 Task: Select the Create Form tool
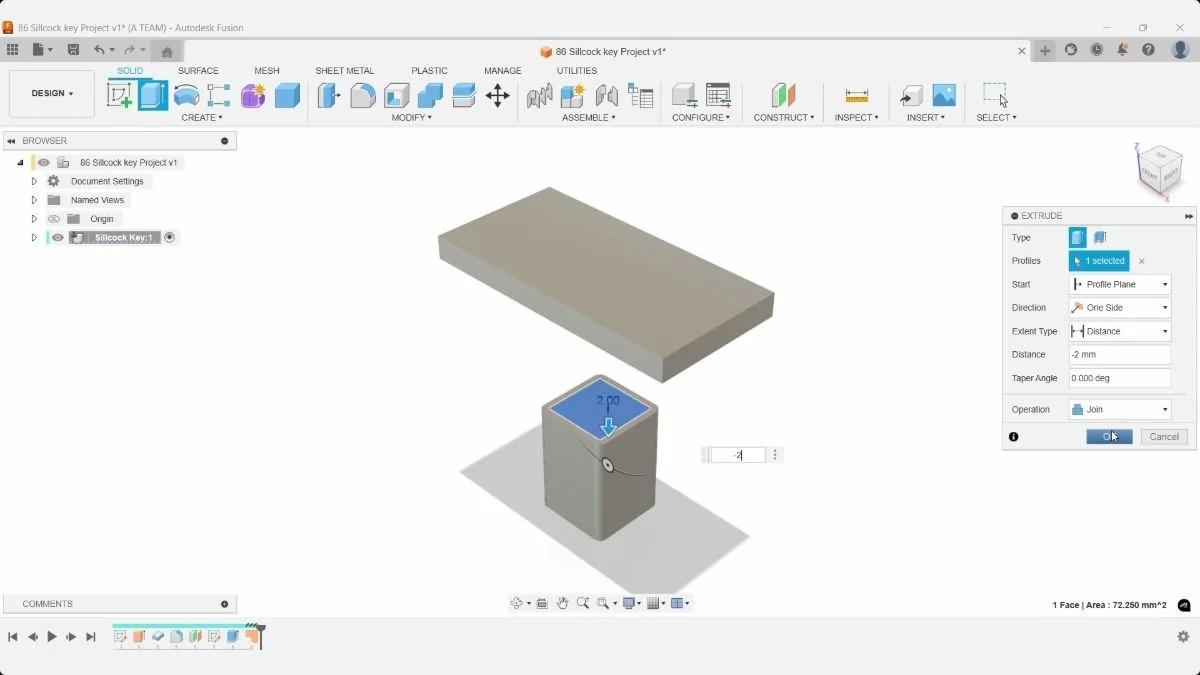pos(253,95)
